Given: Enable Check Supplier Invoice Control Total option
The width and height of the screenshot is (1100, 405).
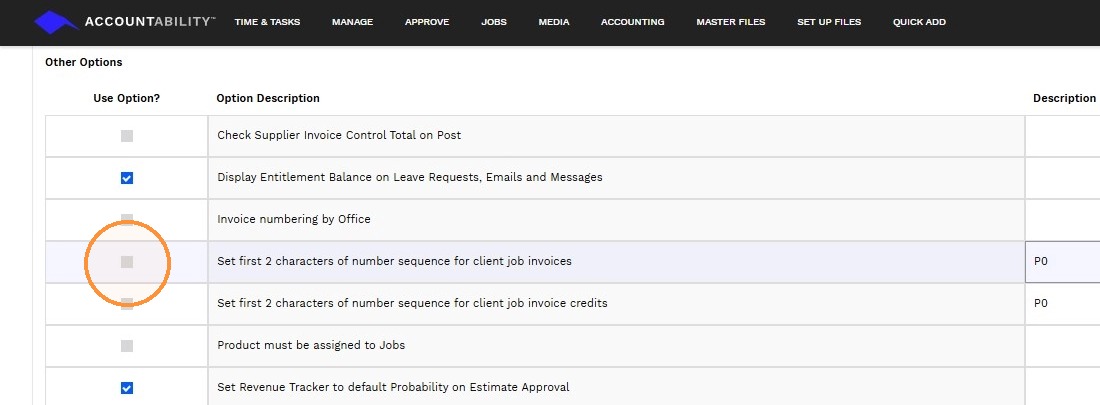Looking at the screenshot, I should [127, 136].
